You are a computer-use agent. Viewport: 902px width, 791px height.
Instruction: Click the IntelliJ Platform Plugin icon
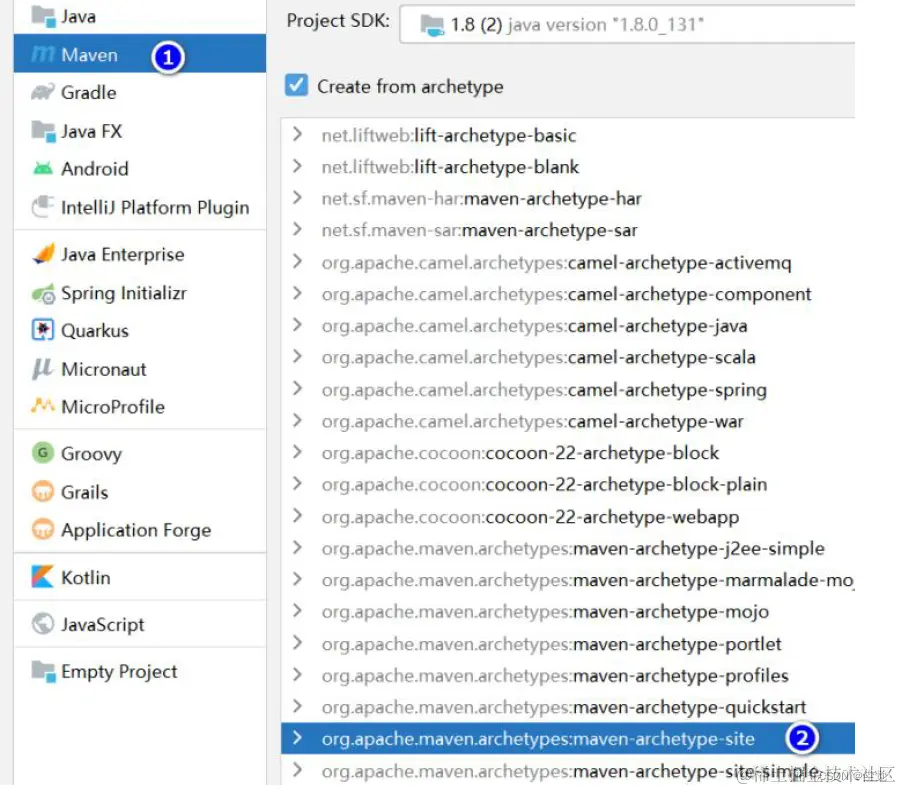coord(43,207)
